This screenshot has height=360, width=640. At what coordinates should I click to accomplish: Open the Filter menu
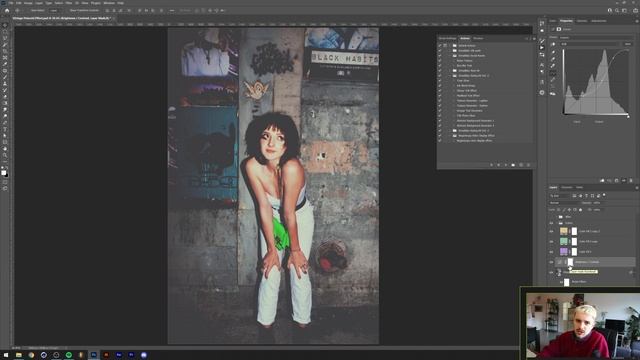(69, 3)
